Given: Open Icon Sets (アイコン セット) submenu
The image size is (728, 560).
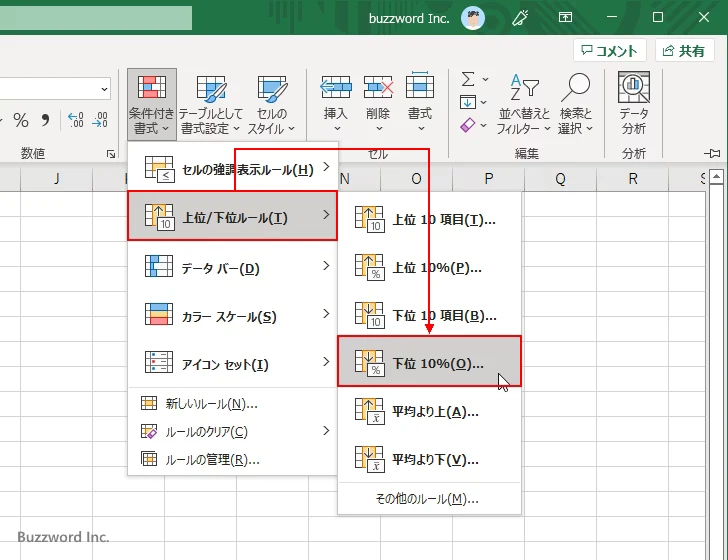Looking at the screenshot, I should 232,363.
